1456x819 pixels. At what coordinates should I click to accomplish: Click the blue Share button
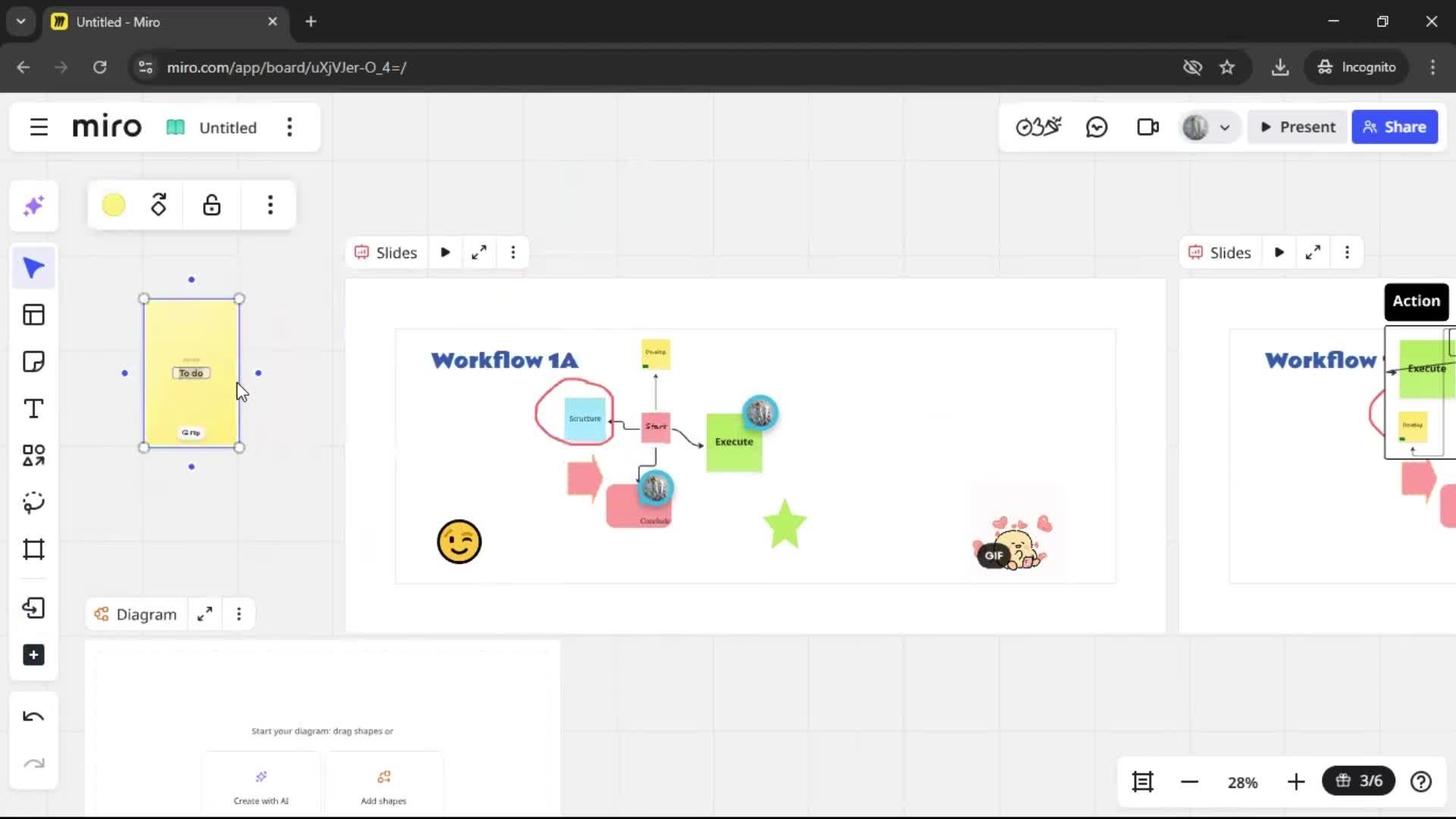pyautogui.click(x=1395, y=127)
